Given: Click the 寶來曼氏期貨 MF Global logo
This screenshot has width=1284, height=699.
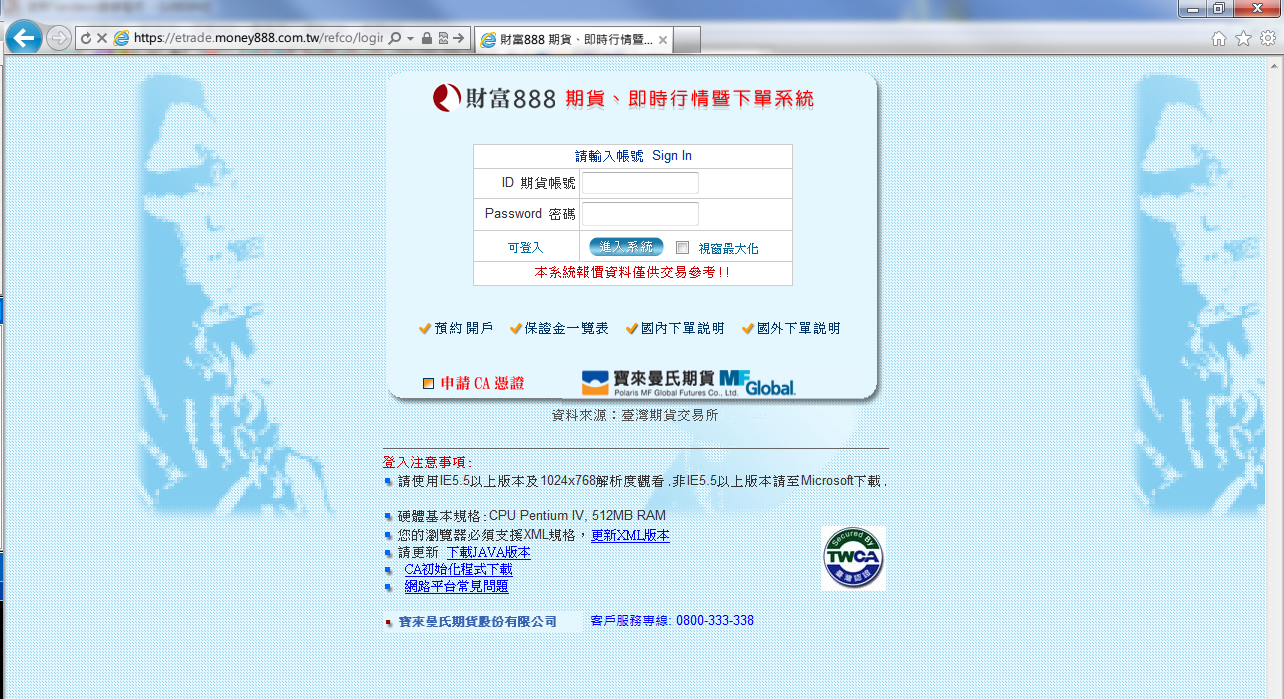Looking at the screenshot, I should pos(688,383).
